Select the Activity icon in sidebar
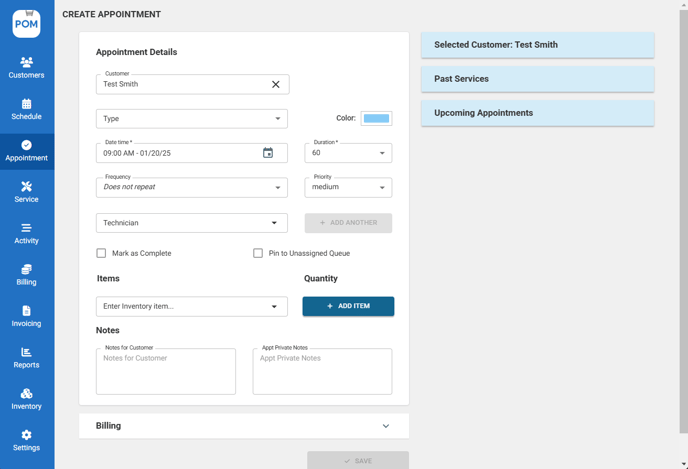Screen dimensions: 688x469 (x=26, y=228)
